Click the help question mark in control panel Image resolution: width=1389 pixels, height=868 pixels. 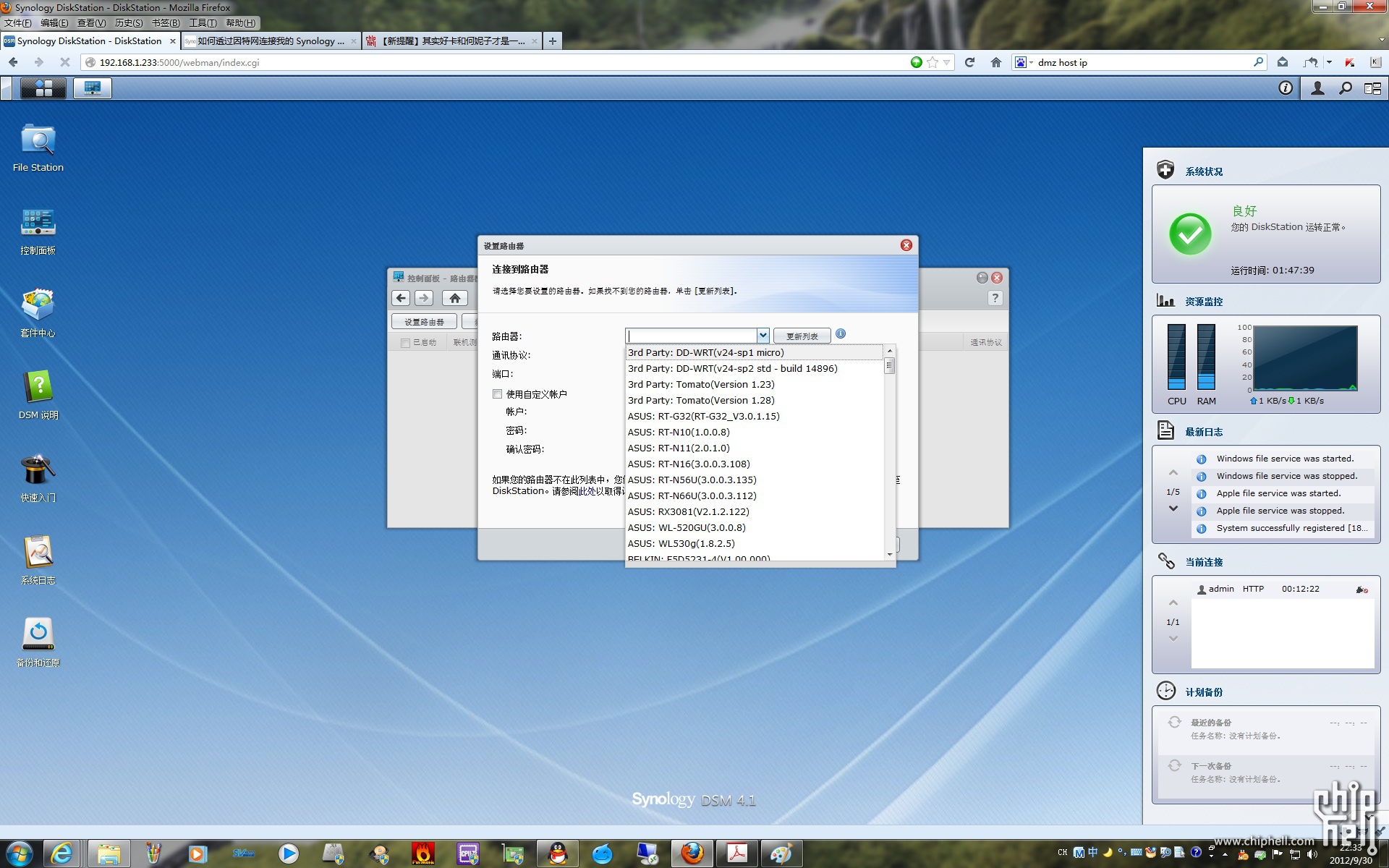coord(995,298)
